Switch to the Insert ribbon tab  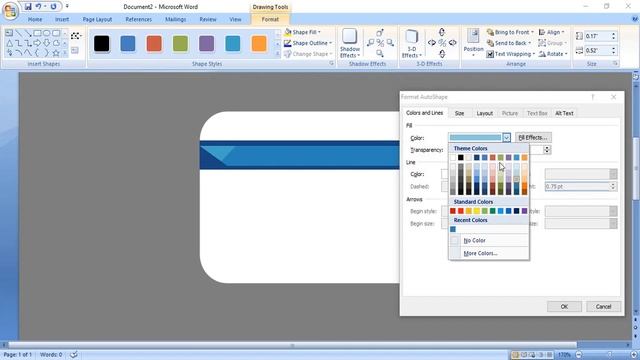tap(62, 19)
